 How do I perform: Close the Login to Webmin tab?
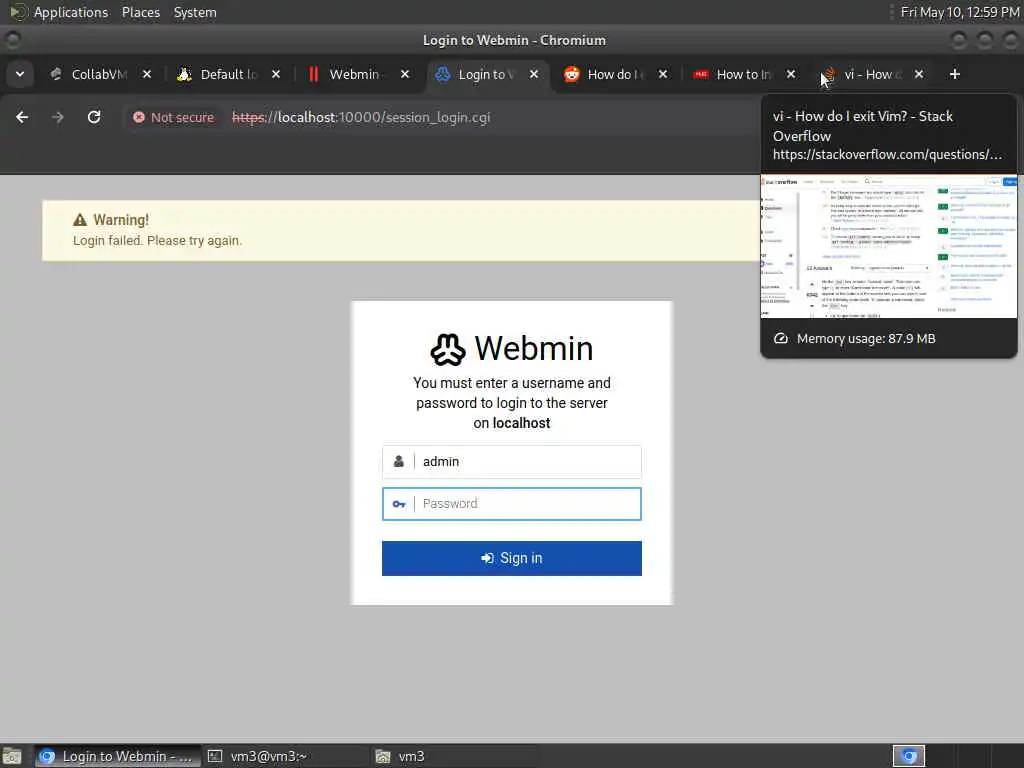click(x=534, y=74)
